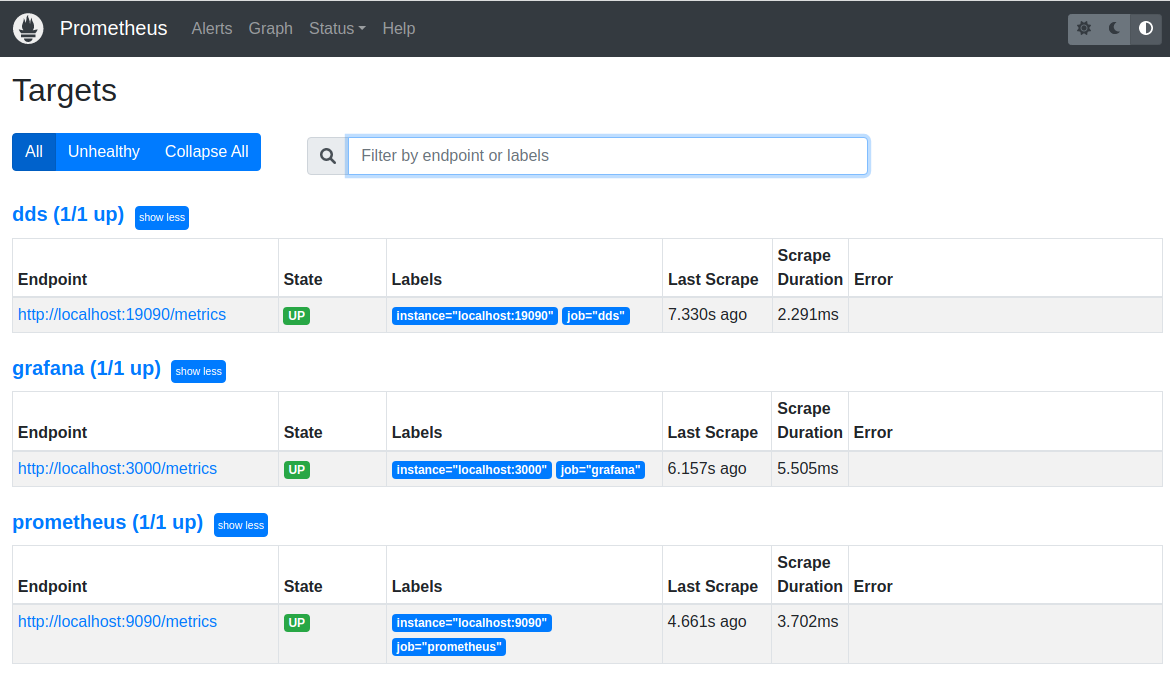
Task: Click the instance="localhost:9090" label badge
Action: 472,622
